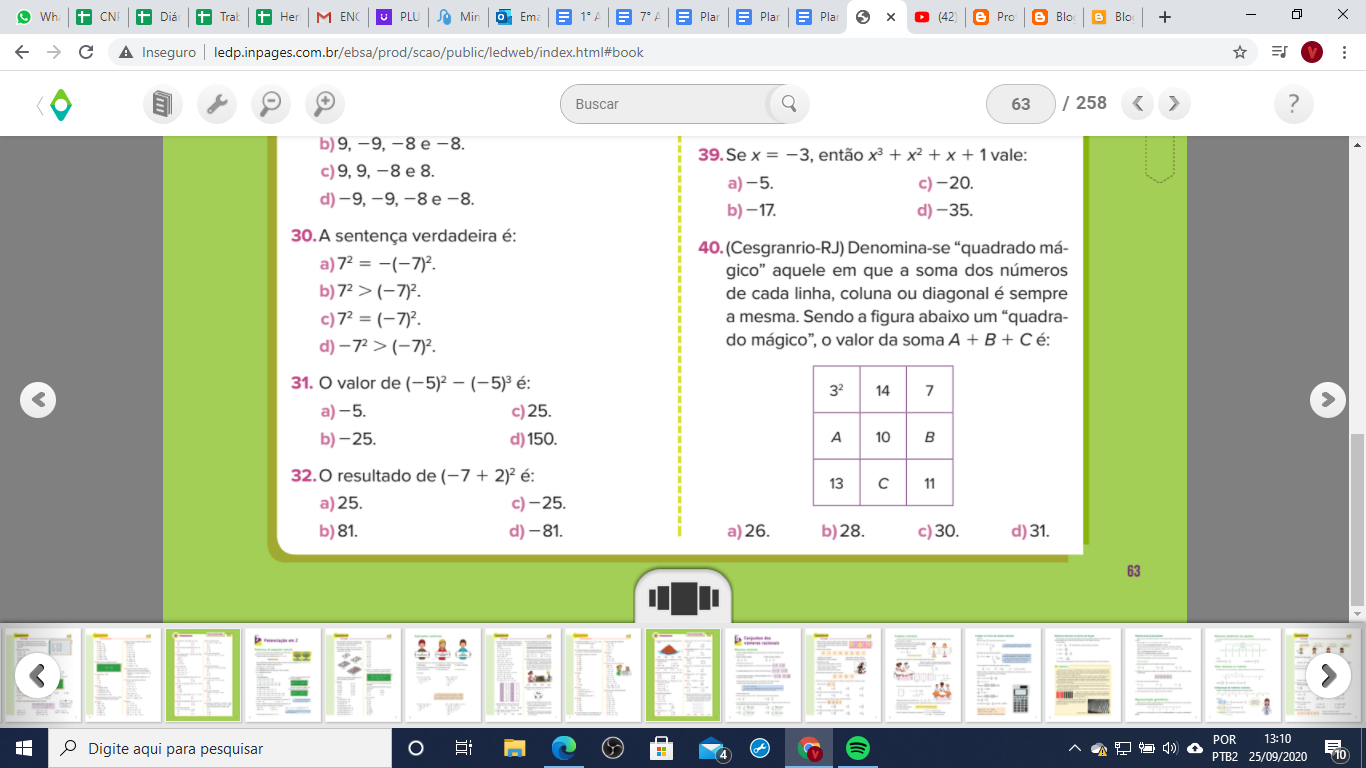Click the Windows taskbar search box

pyautogui.click(x=220, y=748)
